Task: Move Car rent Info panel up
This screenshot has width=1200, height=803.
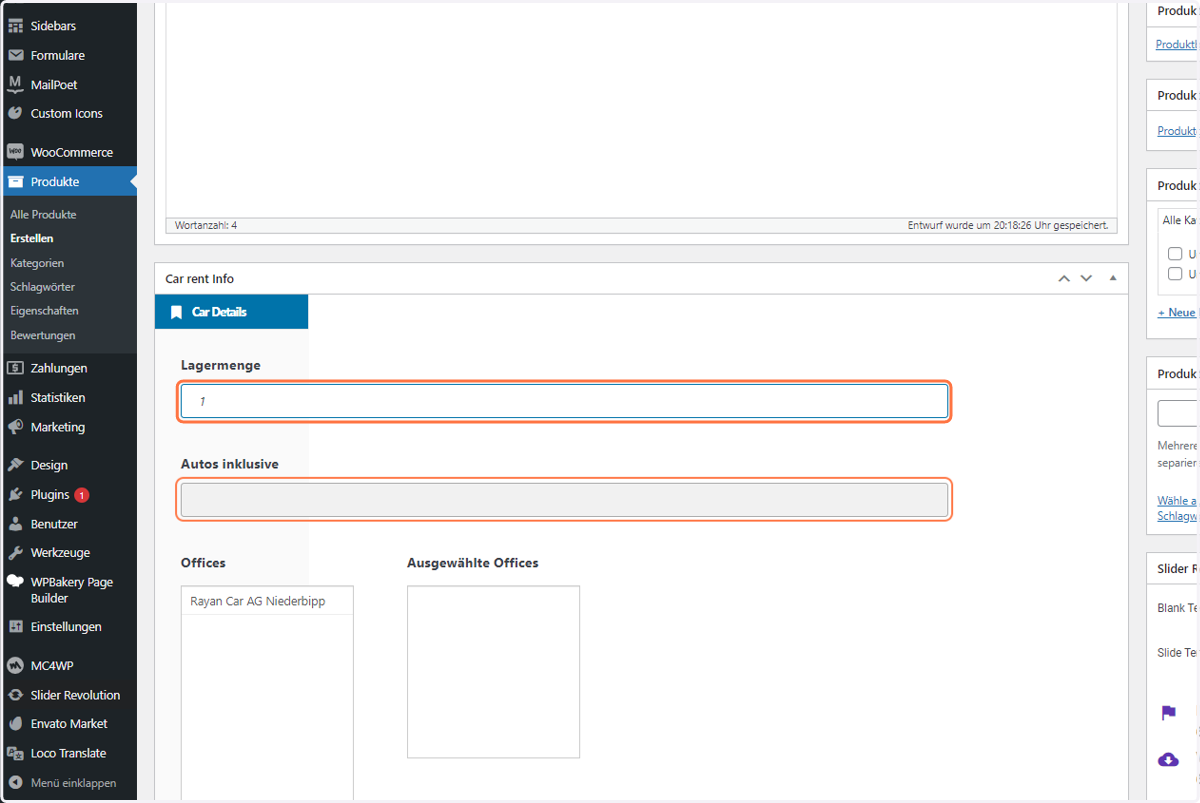Action: tap(1064, 278)
